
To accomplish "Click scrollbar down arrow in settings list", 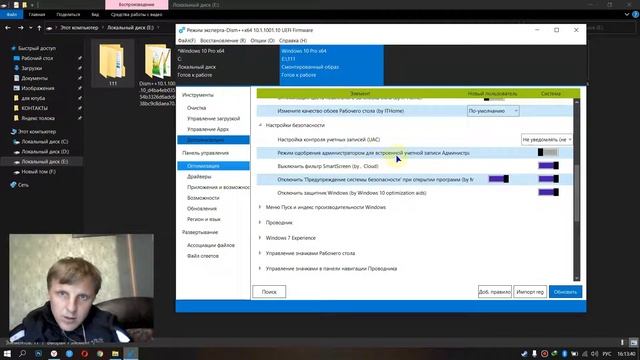I will point(577,278).
